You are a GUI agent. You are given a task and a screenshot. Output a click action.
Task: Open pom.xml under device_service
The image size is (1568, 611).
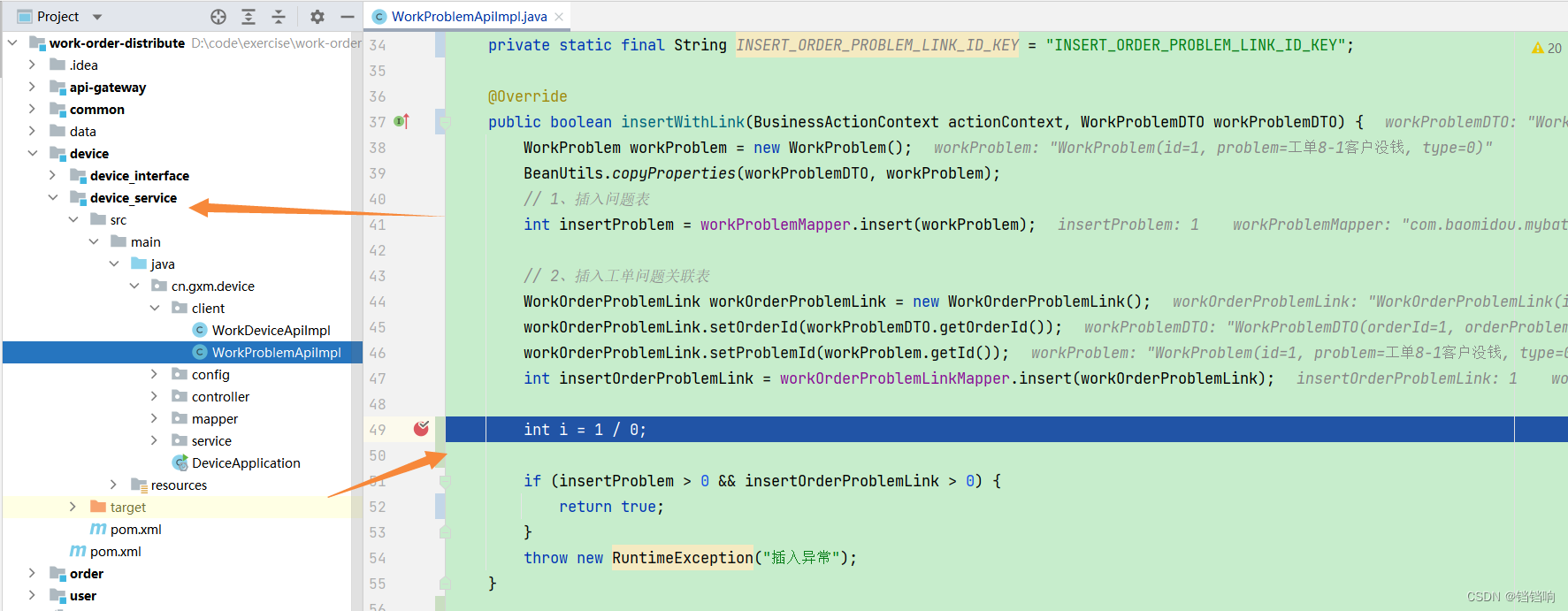135,529
